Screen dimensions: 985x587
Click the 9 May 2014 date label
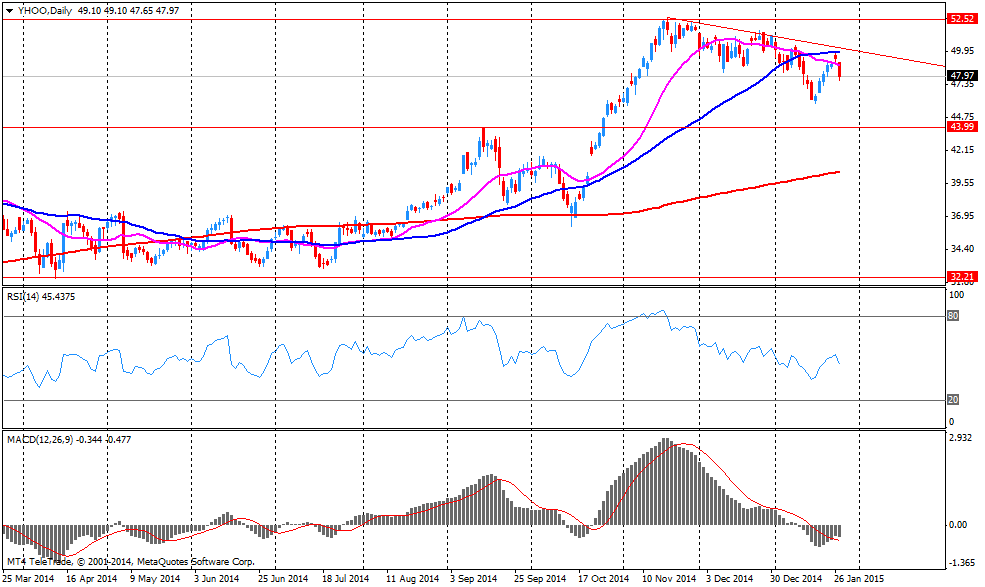click(x=155, y=578)
